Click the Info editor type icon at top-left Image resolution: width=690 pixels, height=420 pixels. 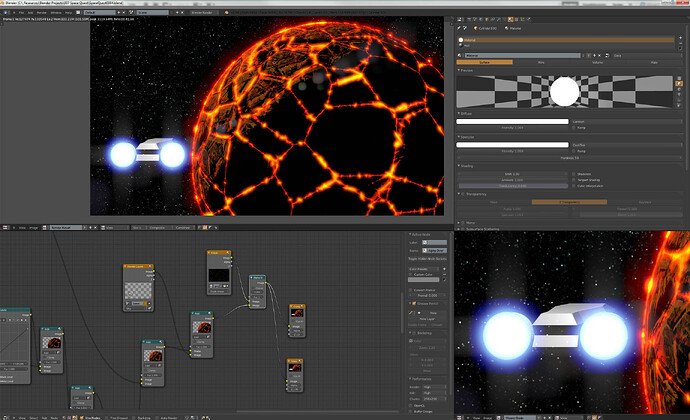pyautogui.click(x=5, y=12)
